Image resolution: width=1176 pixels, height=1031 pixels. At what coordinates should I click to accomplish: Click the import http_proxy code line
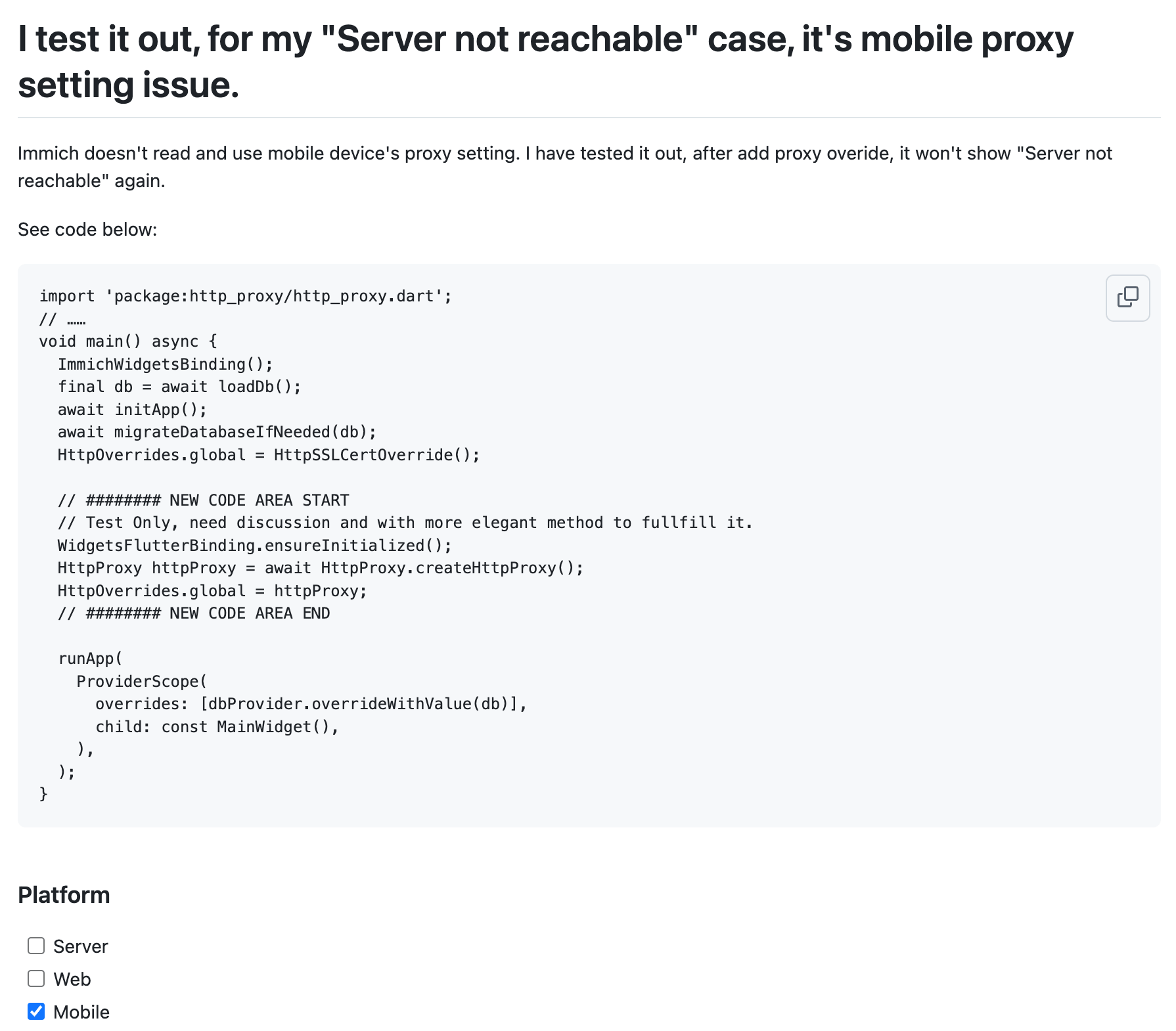[x=246, y=296]
